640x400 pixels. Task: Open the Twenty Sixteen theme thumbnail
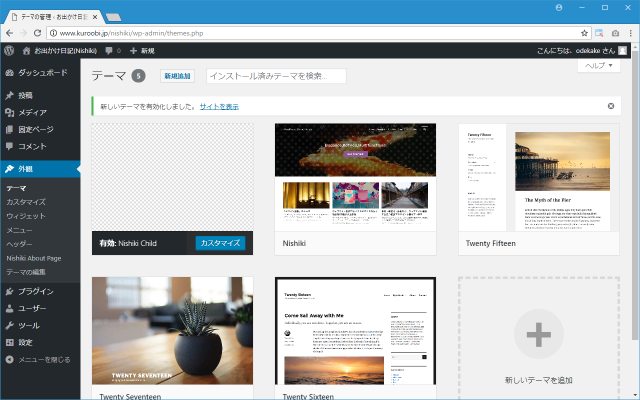pyautogui.click(x=355, y=331)
